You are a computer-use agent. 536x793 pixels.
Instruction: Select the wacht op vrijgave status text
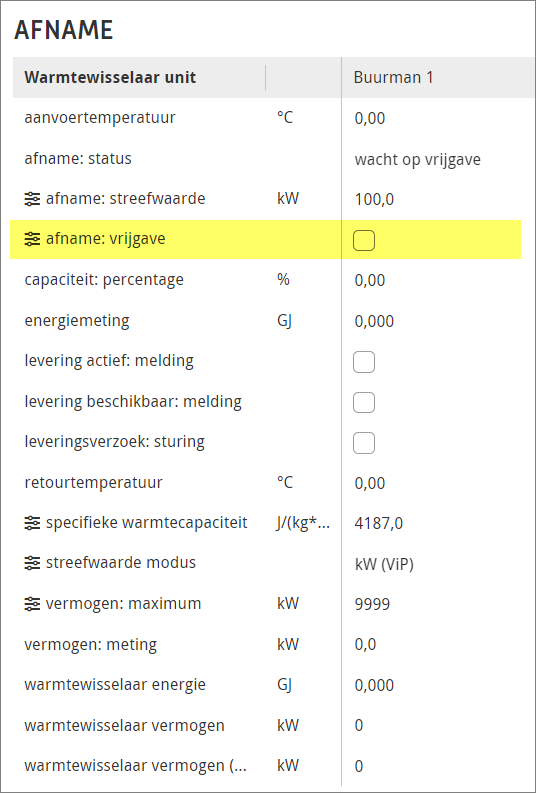[x=418, y=160]
